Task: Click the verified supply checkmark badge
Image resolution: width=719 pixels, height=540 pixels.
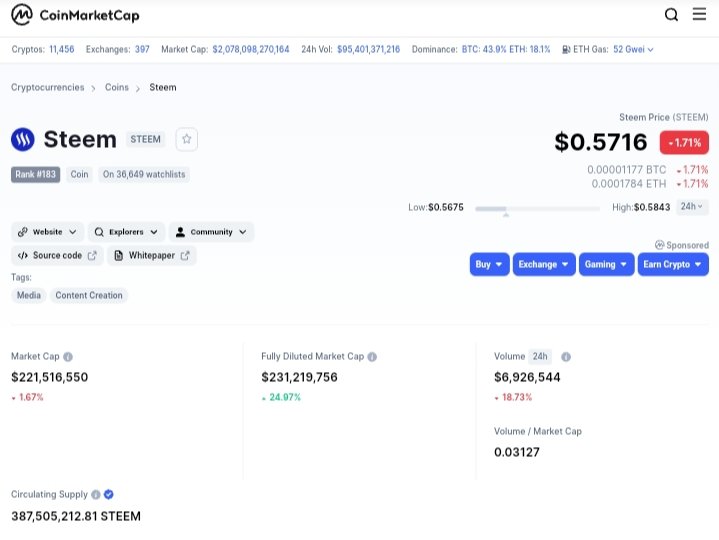Action: click(x=109, y=494)
